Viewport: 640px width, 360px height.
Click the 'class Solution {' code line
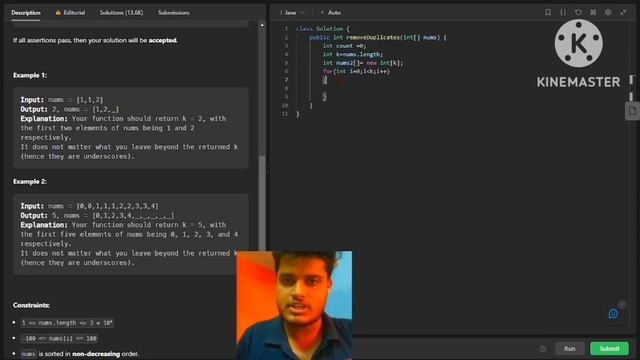[x=322, y=29]
